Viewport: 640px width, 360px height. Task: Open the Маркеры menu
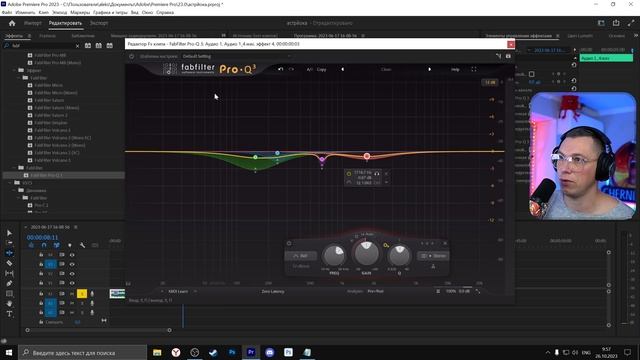[80, 13]
